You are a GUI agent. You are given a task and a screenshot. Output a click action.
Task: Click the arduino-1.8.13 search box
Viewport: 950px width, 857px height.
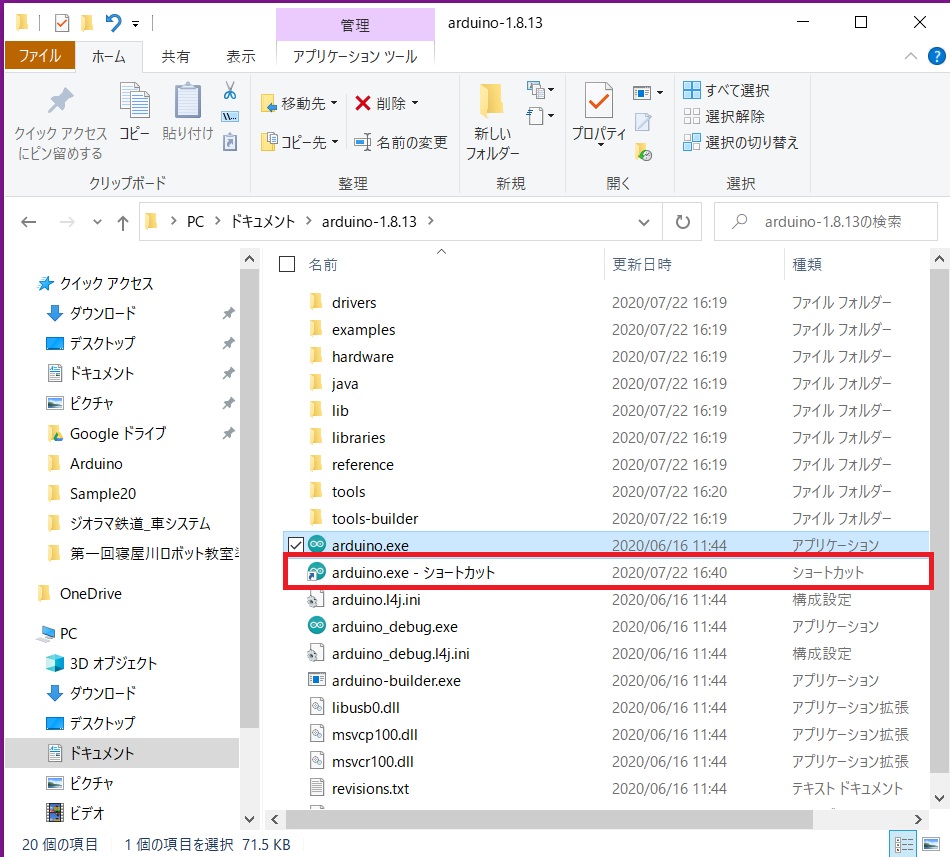(826, 222)
